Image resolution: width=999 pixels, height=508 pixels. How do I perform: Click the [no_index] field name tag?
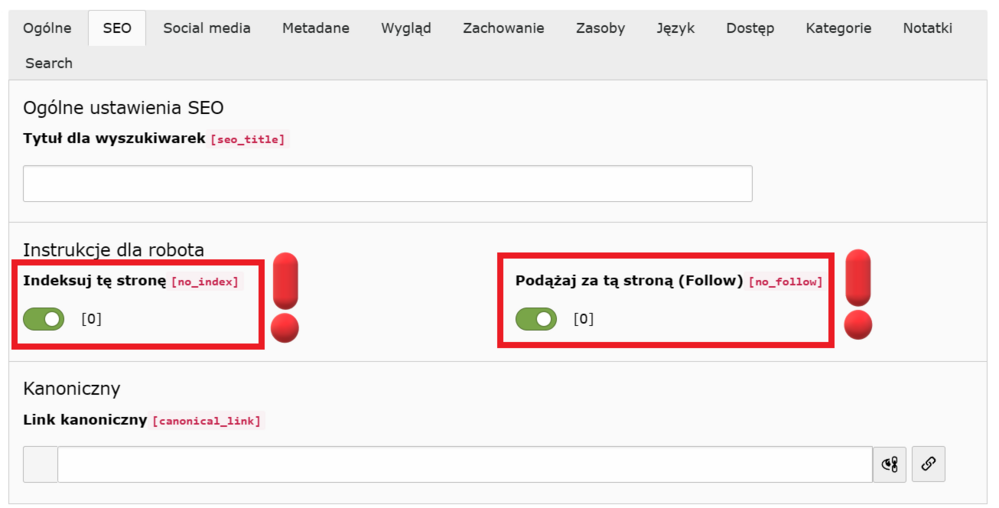pyautogui.click(x=205, y=282)
